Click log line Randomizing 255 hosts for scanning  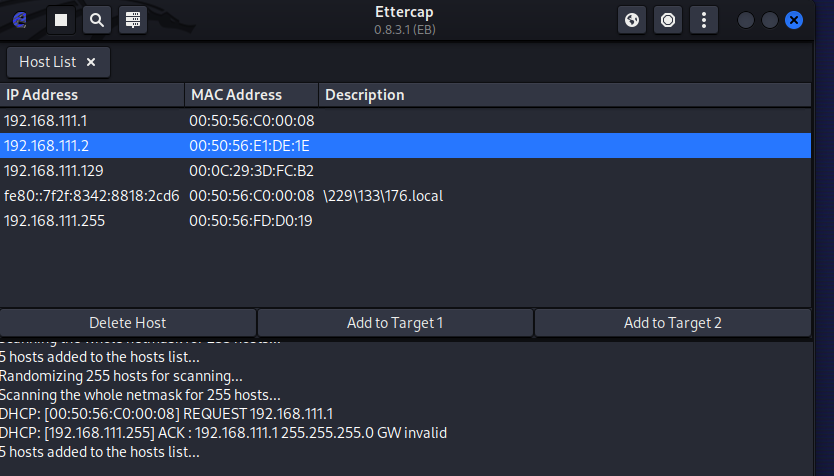click(121, 376)
